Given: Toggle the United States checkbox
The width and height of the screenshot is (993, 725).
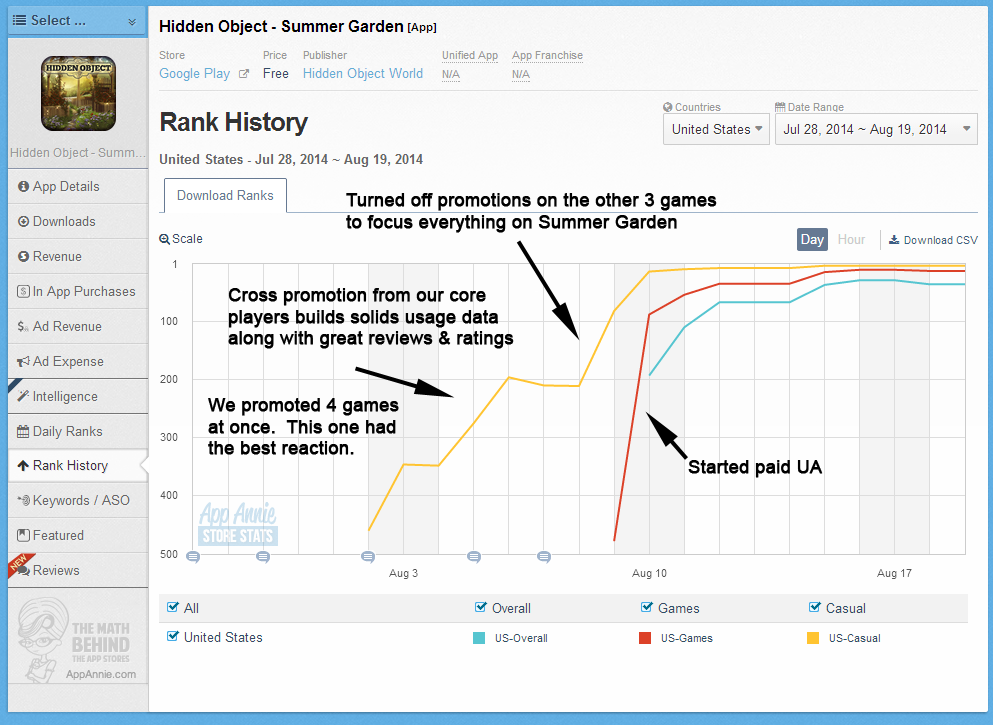Looking at the screenshot, I should (172, 636).
